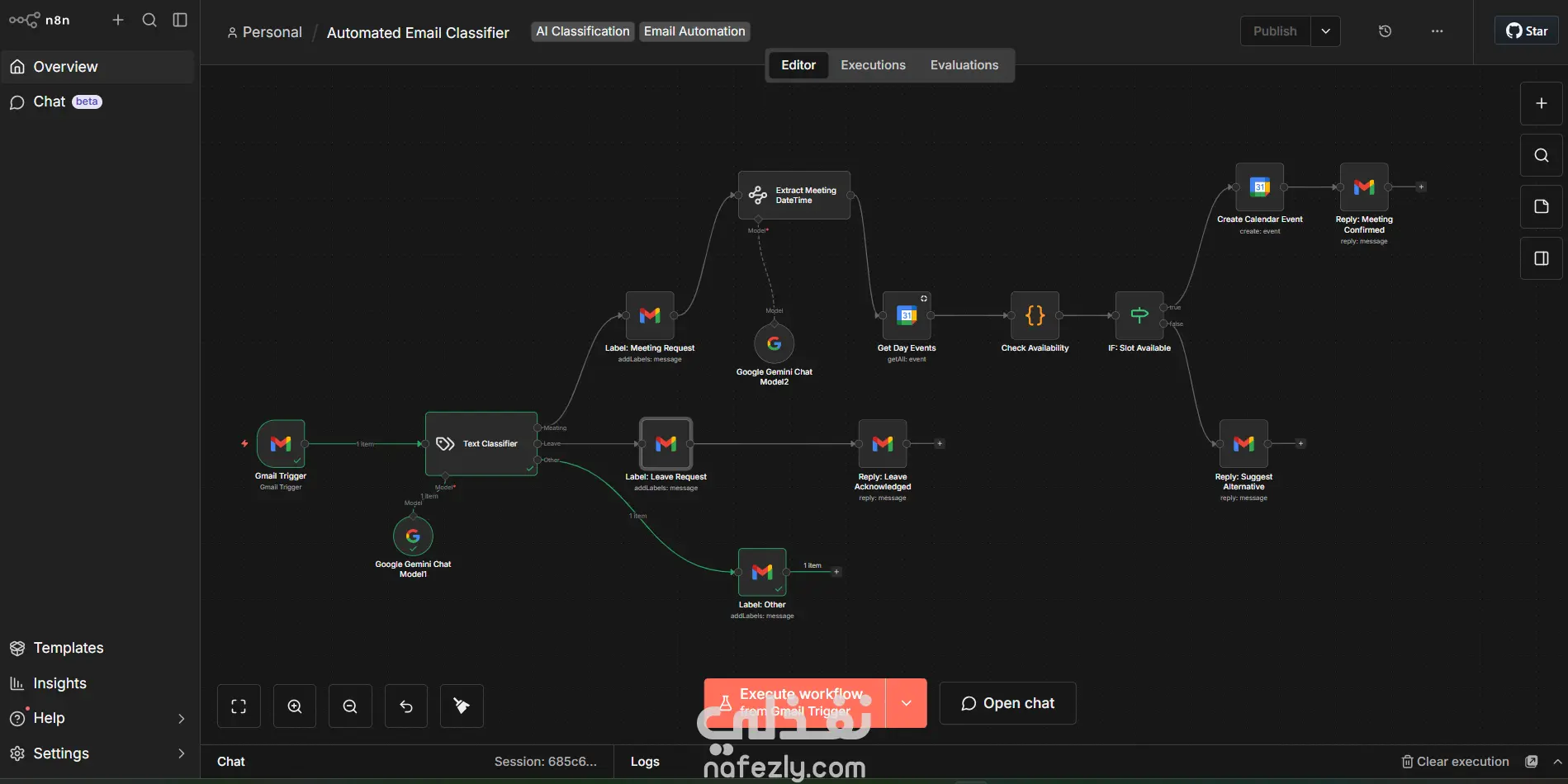This screenshot has height=784, width=1568.
Task: Add node after Reply: Meeting Confirmed output
Action: coord(1421,187)
